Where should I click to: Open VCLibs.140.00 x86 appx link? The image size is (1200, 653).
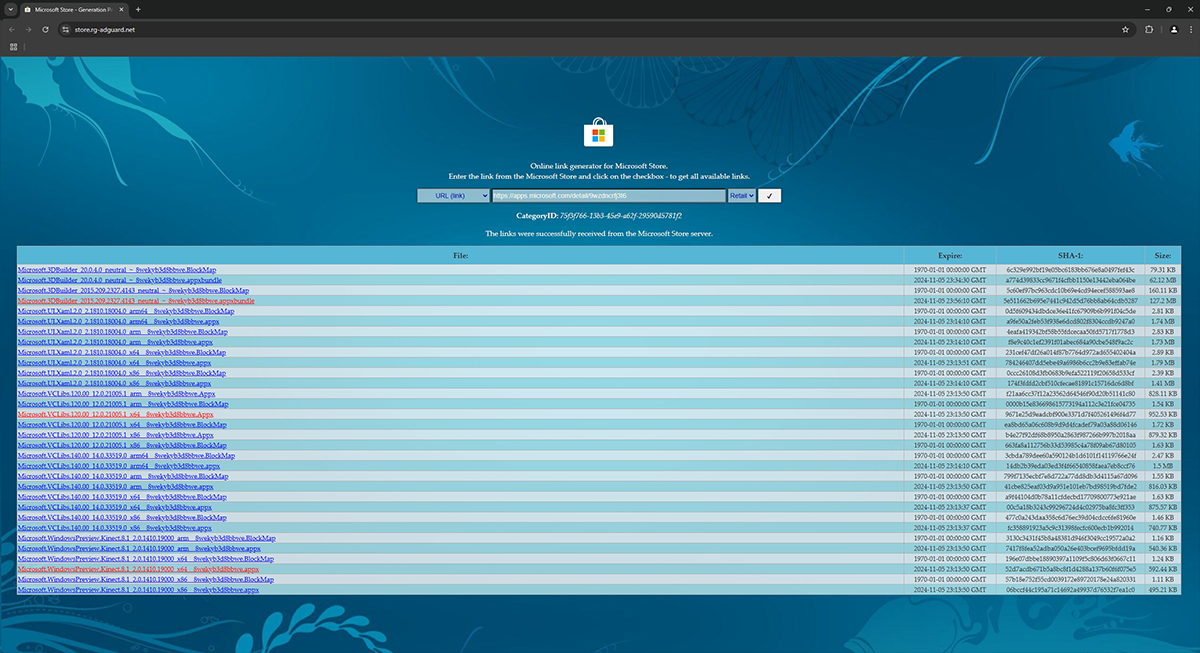point(115,528)
